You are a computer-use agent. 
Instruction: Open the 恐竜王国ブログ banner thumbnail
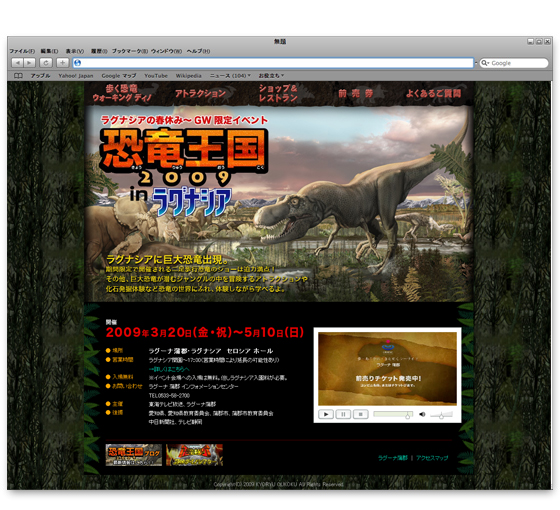134,455
